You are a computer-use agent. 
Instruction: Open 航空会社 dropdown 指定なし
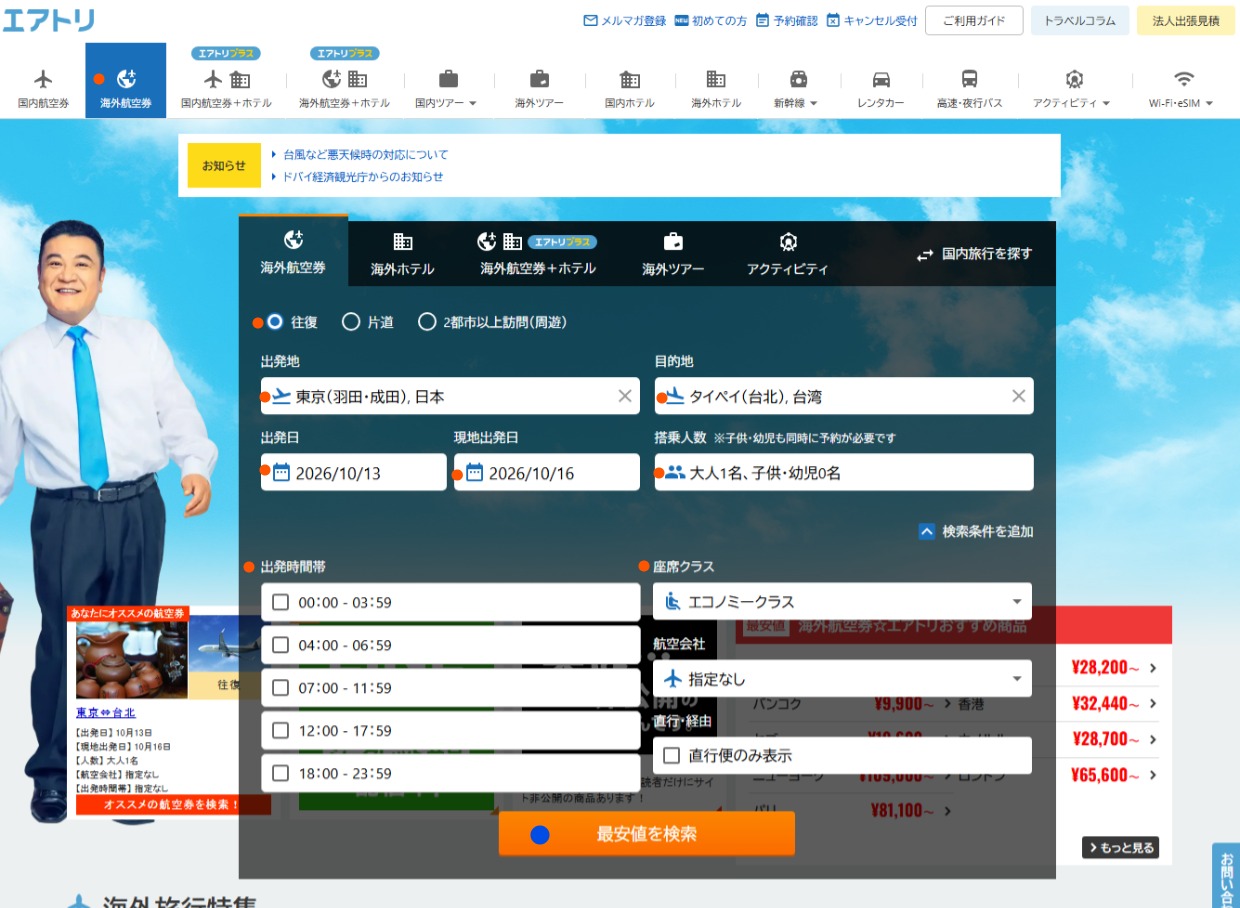coord(842,679)
